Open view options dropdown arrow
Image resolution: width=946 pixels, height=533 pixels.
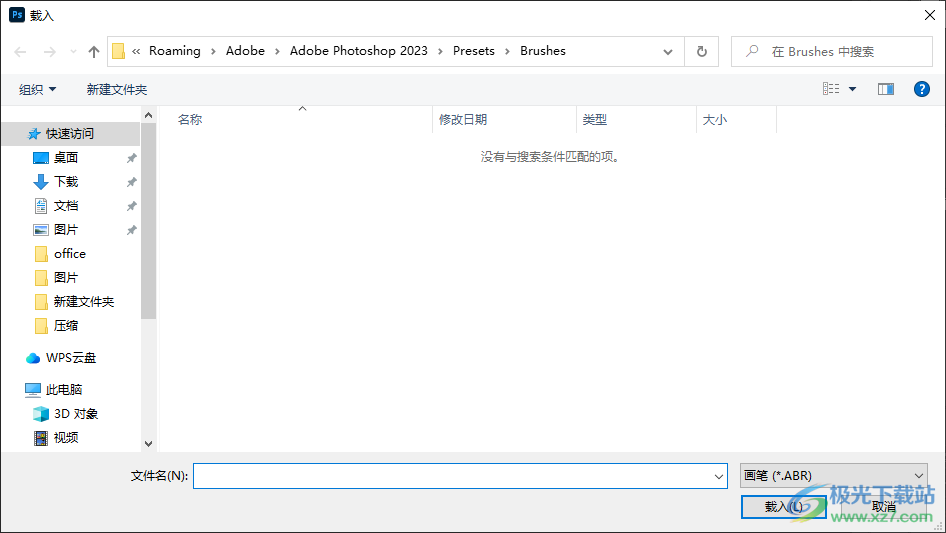[852, 89]
